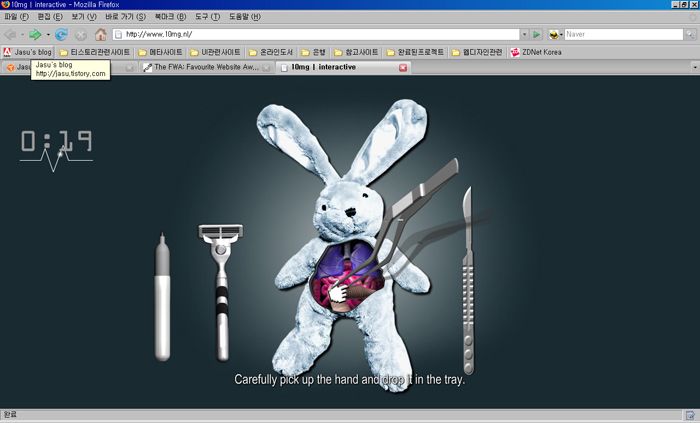The image size is (700, 423).
Task: Expand the address bar URL history dropdown
Action: coord(525,34)
